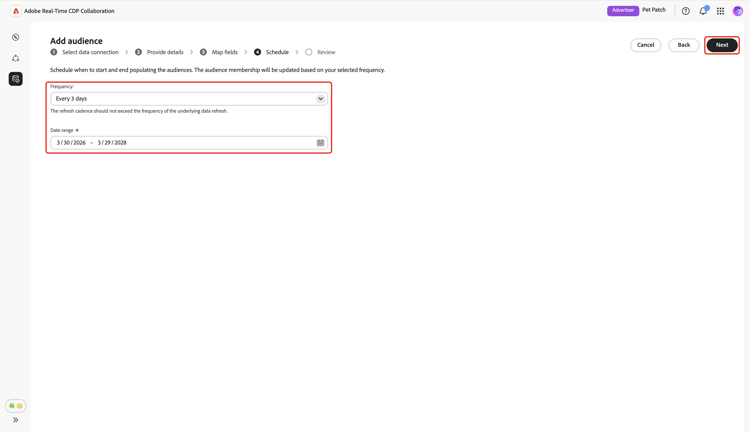Click the Back button
The width and height of the screenshot is (750, 432).
tap(684, 45)
